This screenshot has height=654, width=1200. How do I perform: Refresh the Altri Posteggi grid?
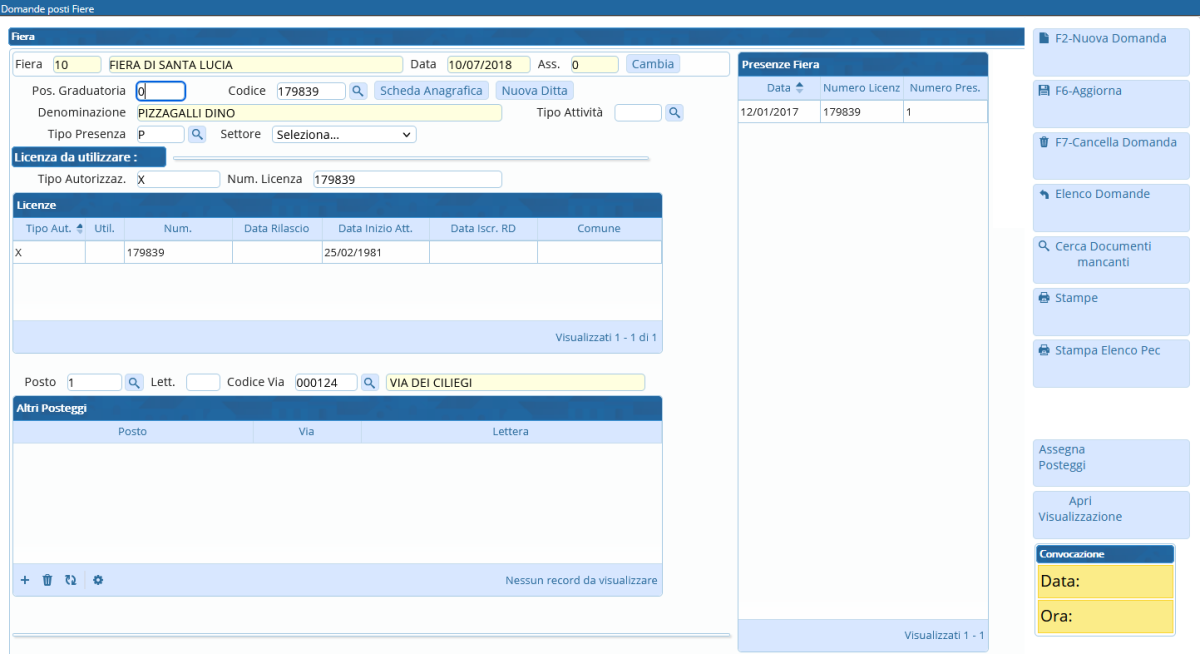tap(70, 580)
